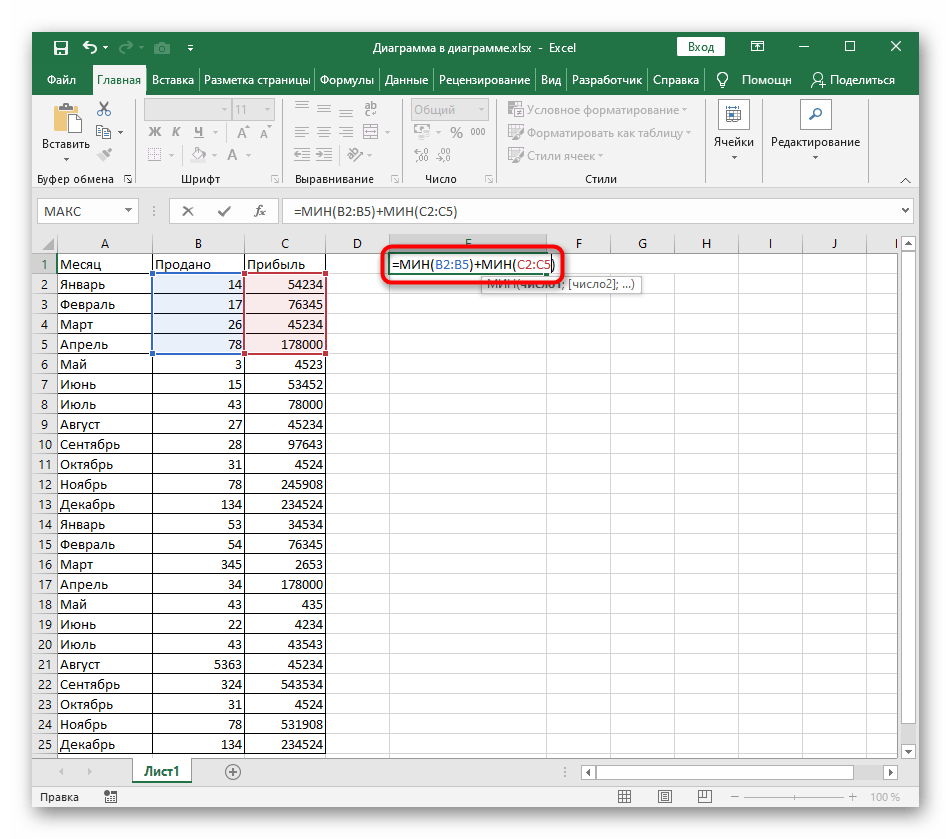The image size is (951, 839).
Task: Open Insert Function fx dialog
Action: click(259, 211)
